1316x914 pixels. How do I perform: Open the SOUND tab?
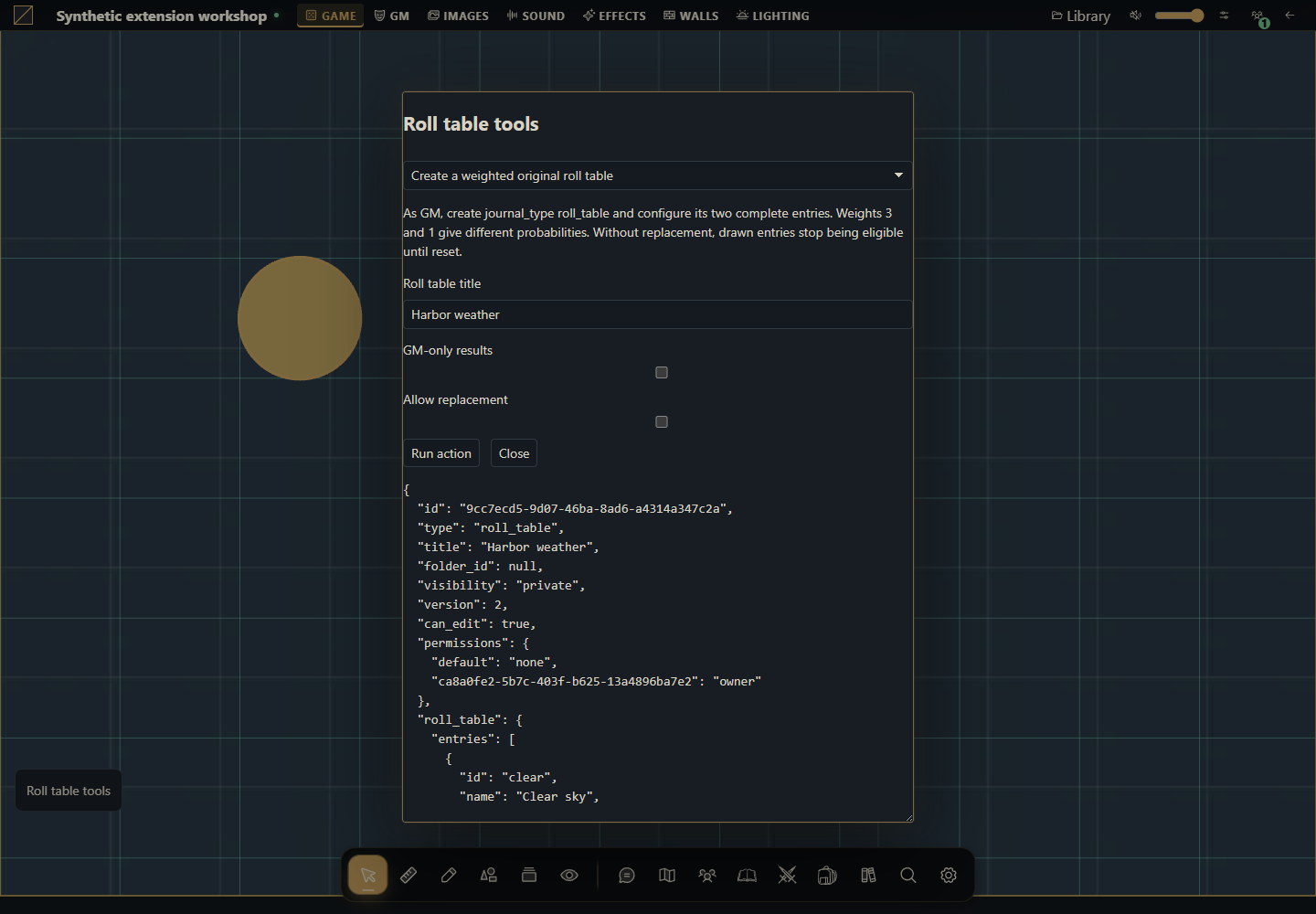click(536, 16)
